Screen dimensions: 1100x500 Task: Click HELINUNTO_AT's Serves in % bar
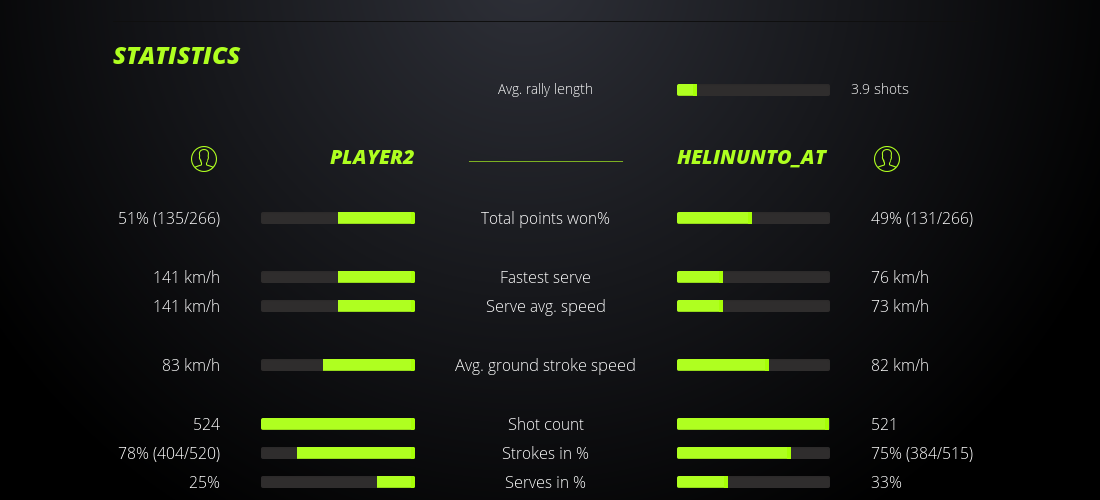[x=753, y=482]
